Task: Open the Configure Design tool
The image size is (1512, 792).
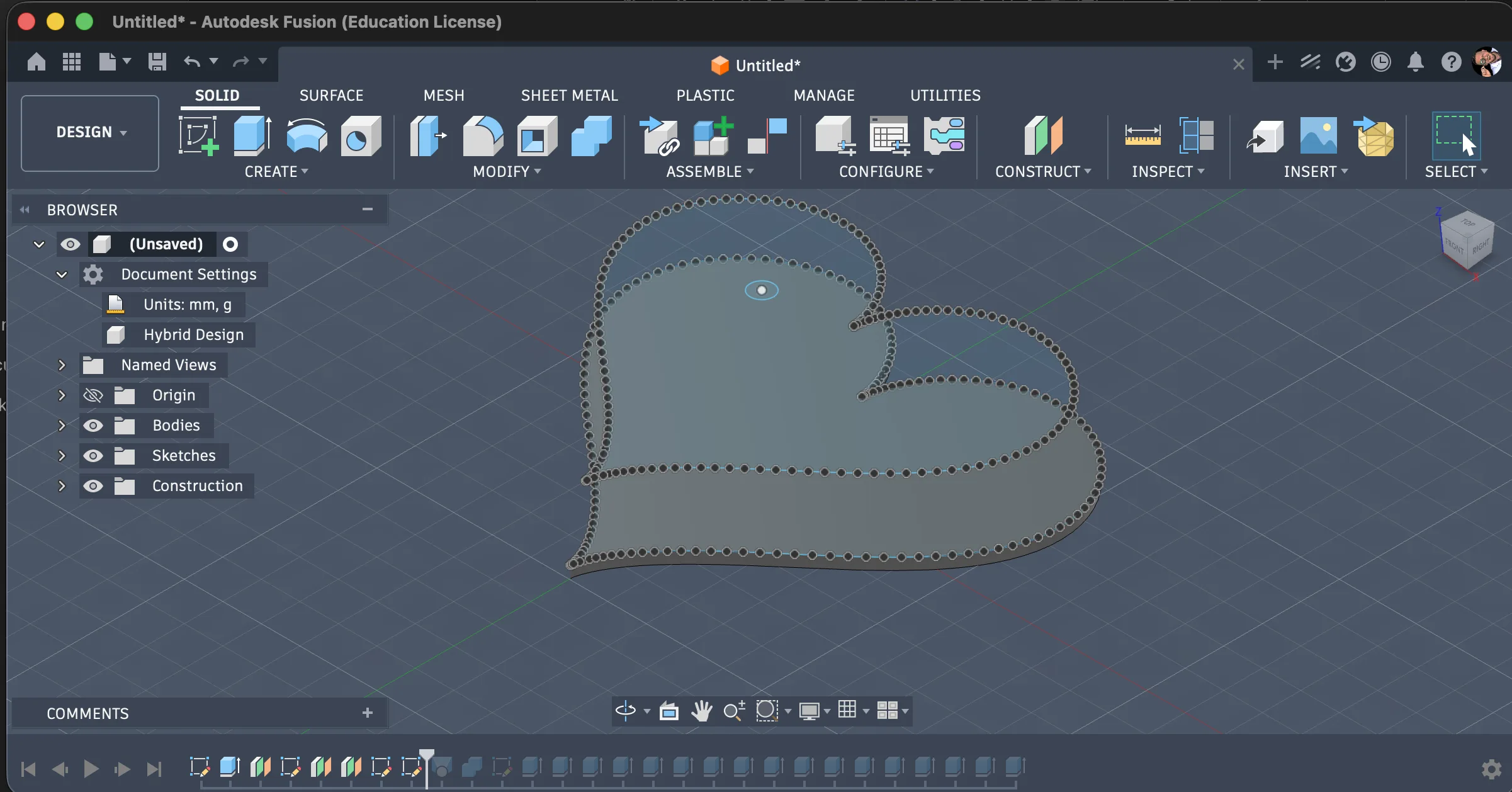Action: pyautogui.click(x=835, y=135)
